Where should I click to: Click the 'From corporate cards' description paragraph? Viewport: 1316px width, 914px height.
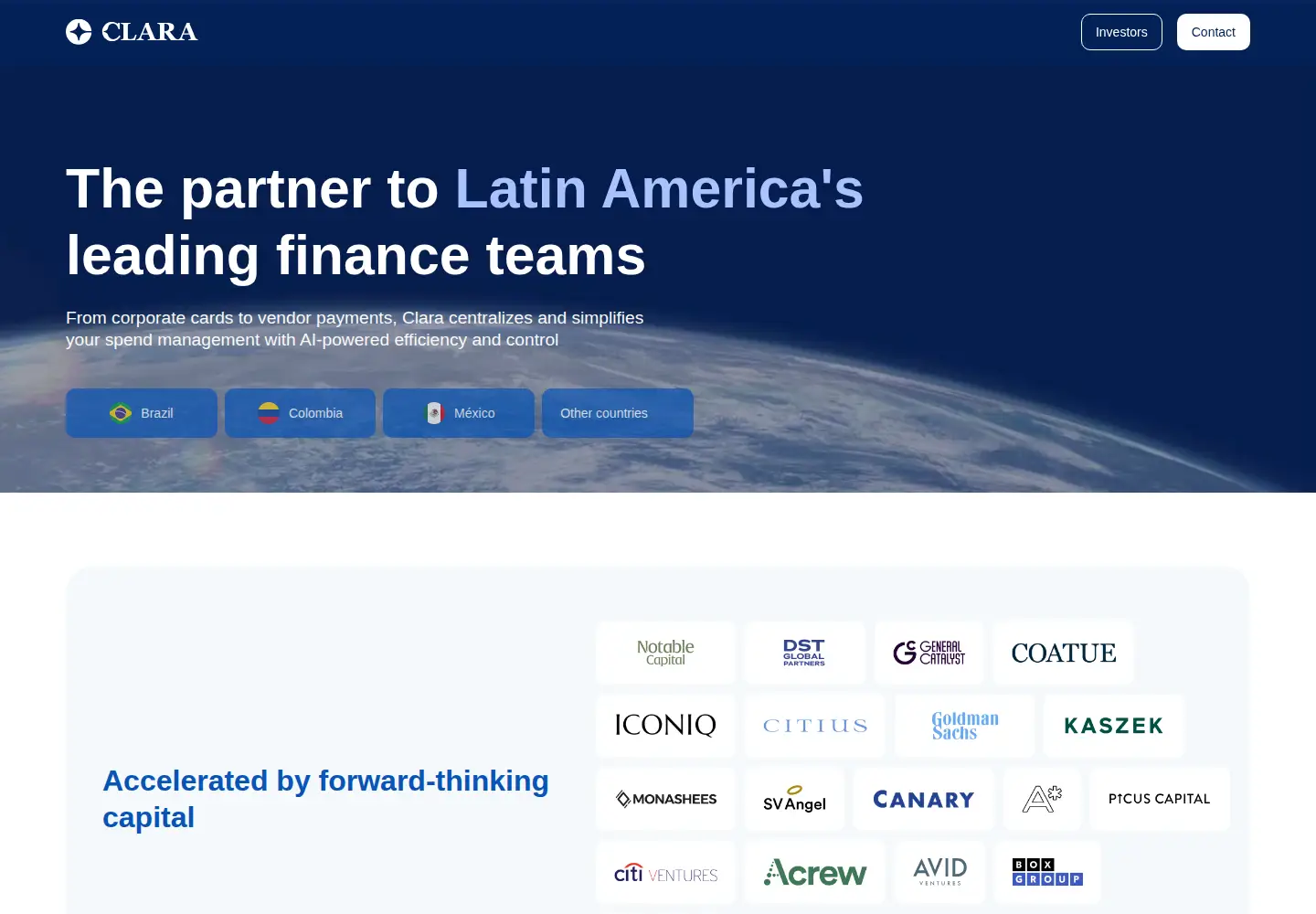coord(355,329)
